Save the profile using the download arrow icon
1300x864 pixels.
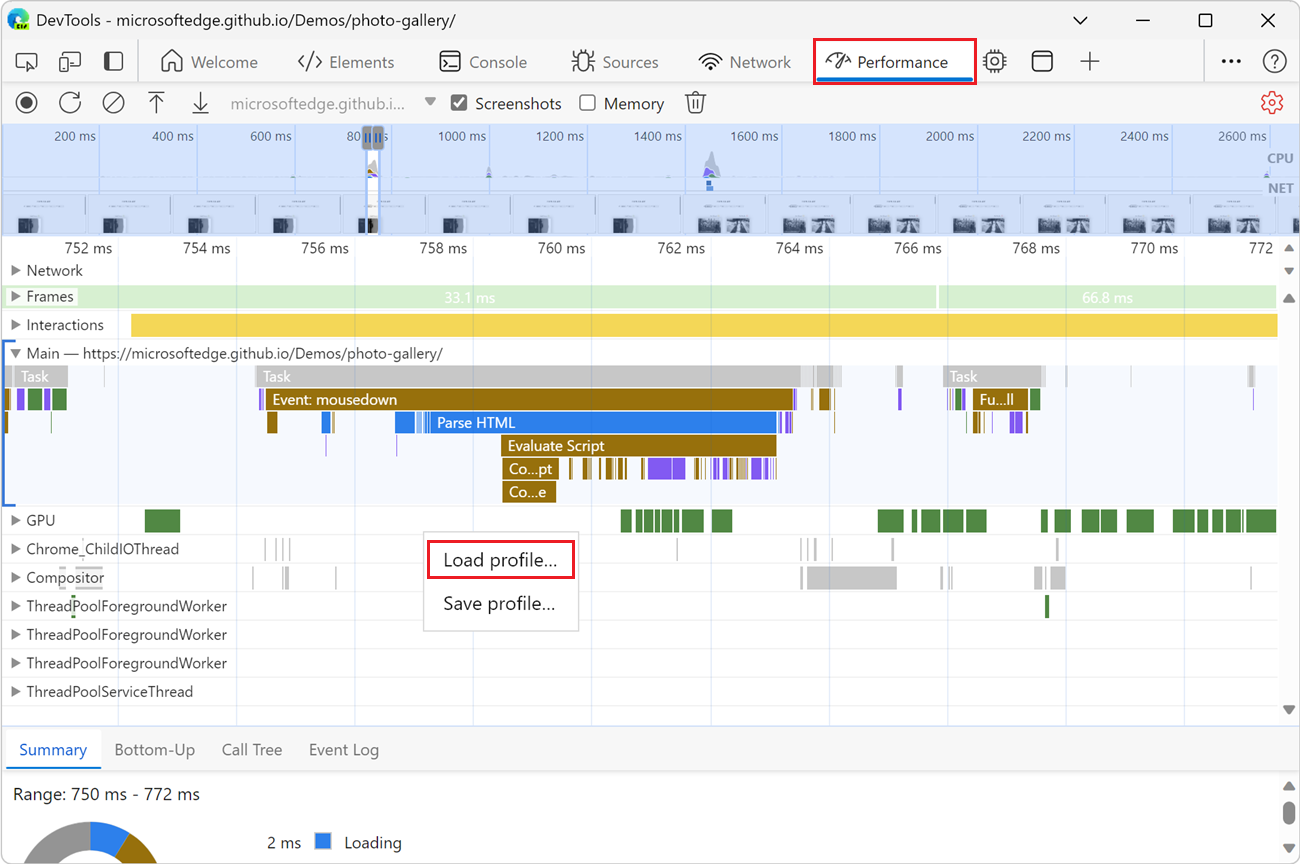click(x=200, y=102)
